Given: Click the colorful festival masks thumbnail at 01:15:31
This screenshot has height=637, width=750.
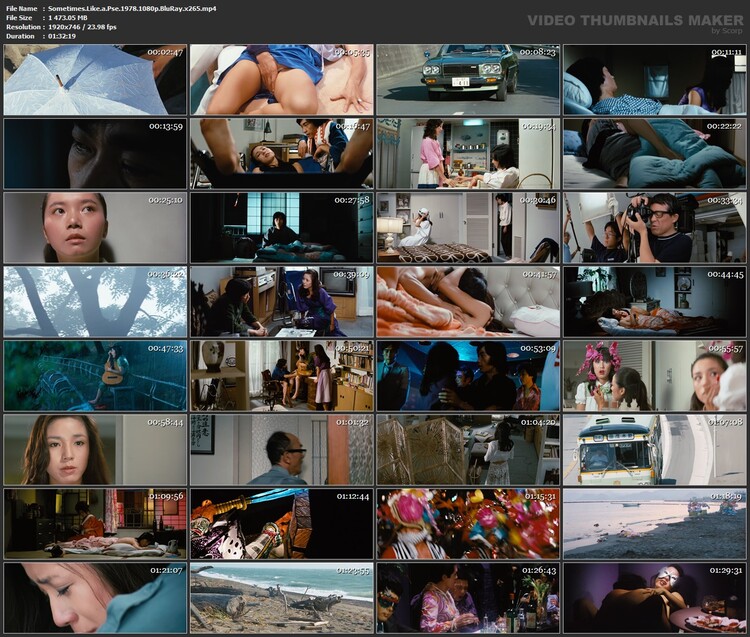Looking at the screenshot, I should [x=468, y=523].
